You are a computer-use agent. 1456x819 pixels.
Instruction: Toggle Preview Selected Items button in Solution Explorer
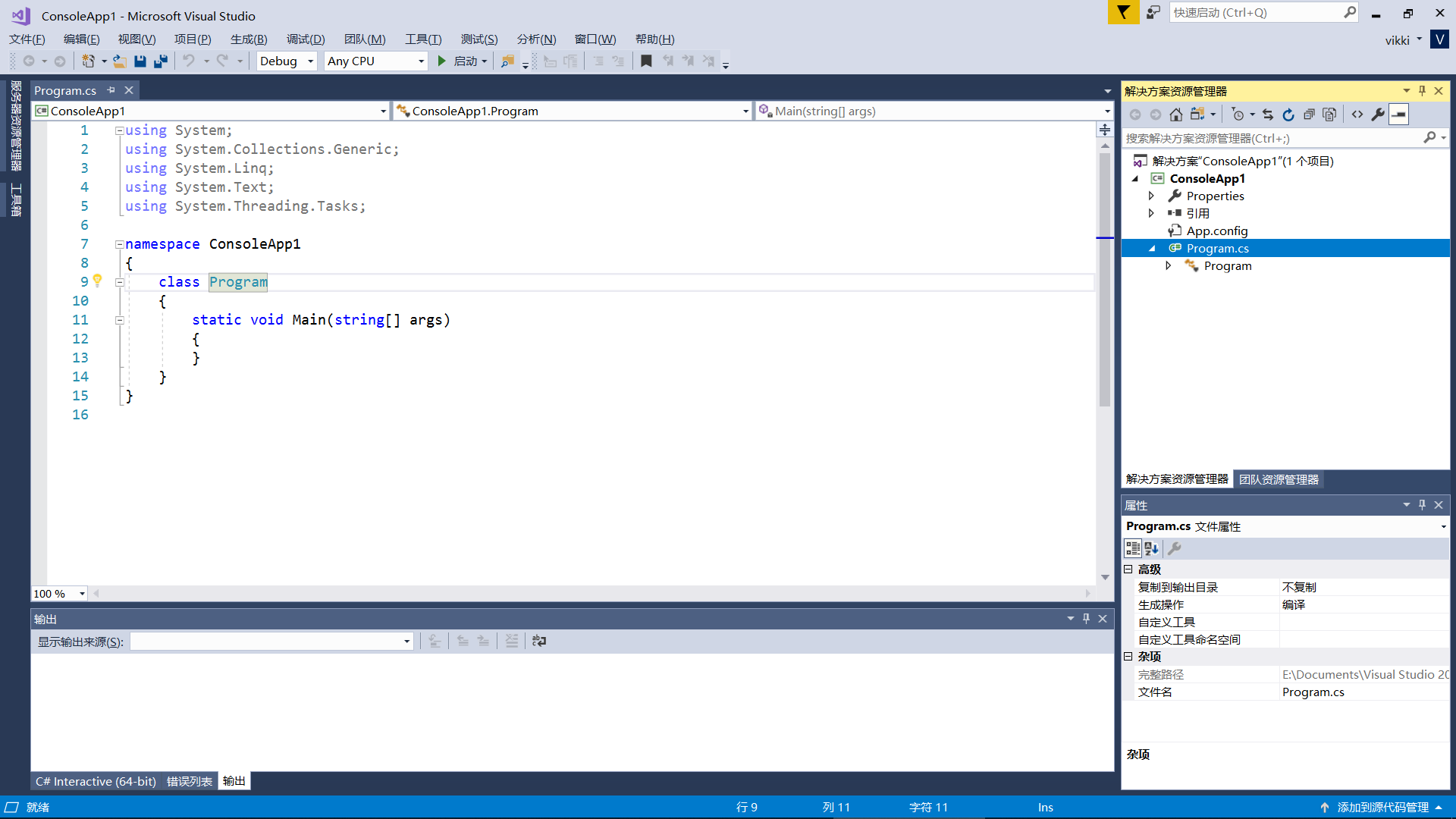pos(1399,115)
